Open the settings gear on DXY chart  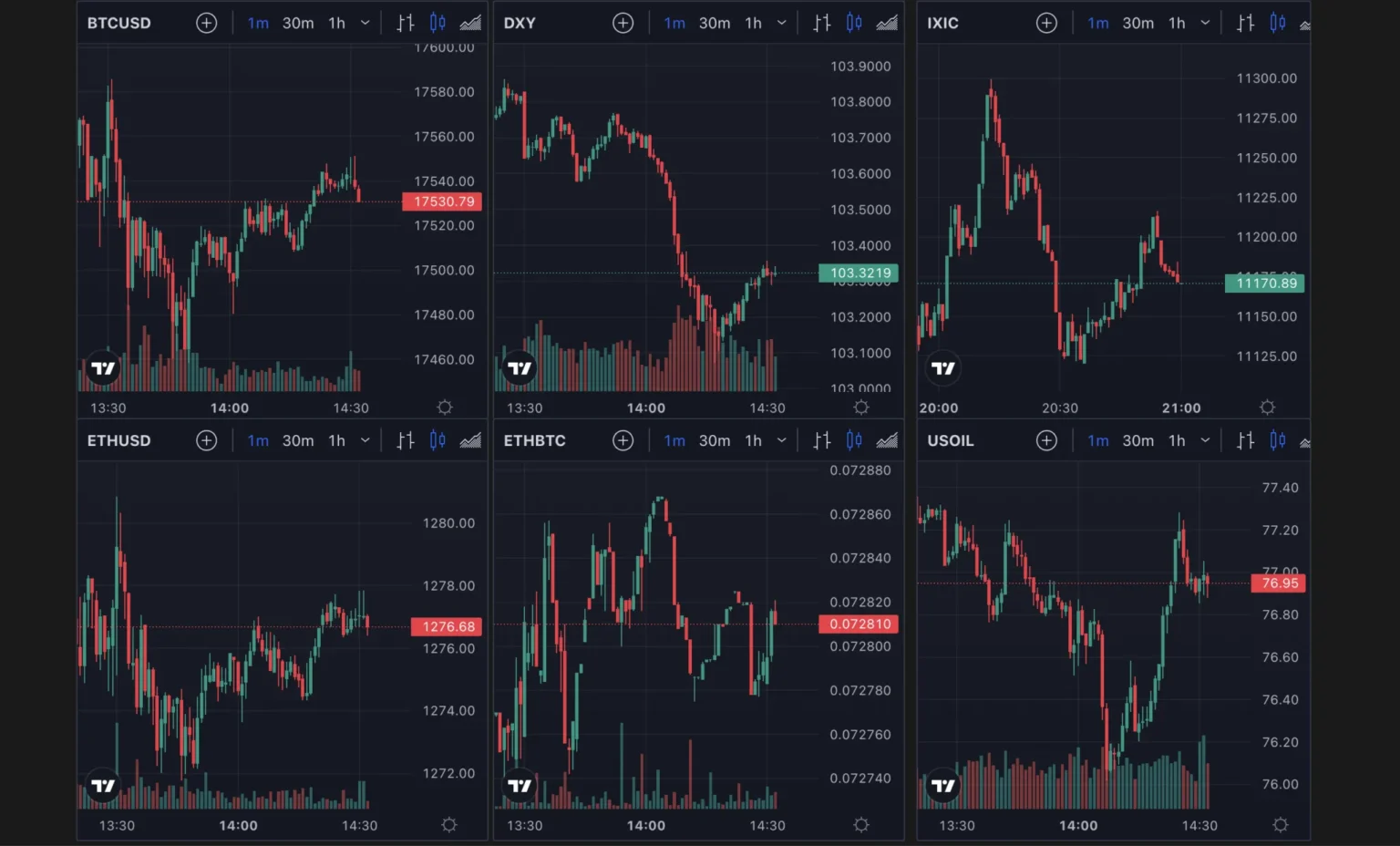860,408
